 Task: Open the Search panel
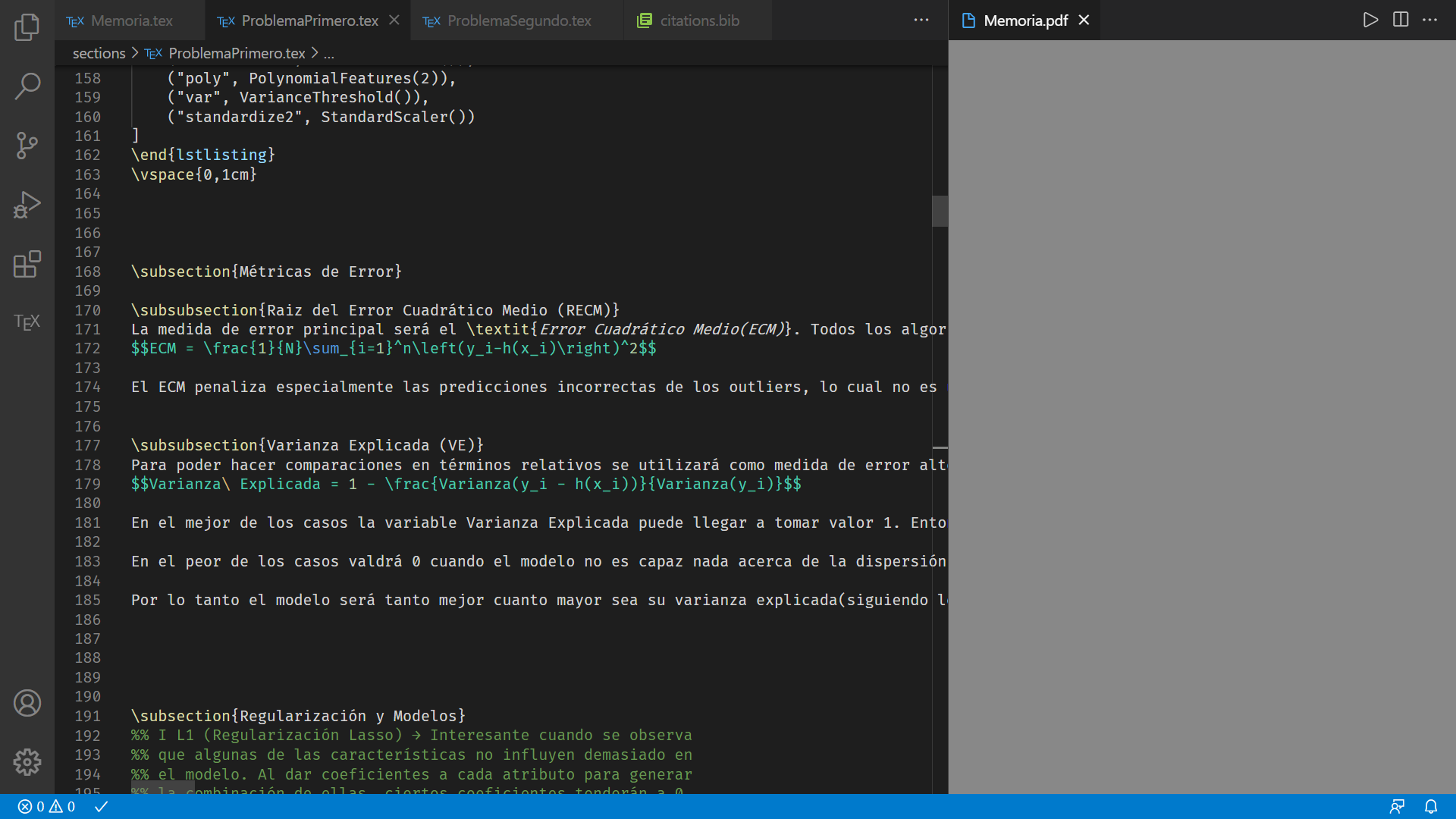pyautogui.click(x=28, y=86)
